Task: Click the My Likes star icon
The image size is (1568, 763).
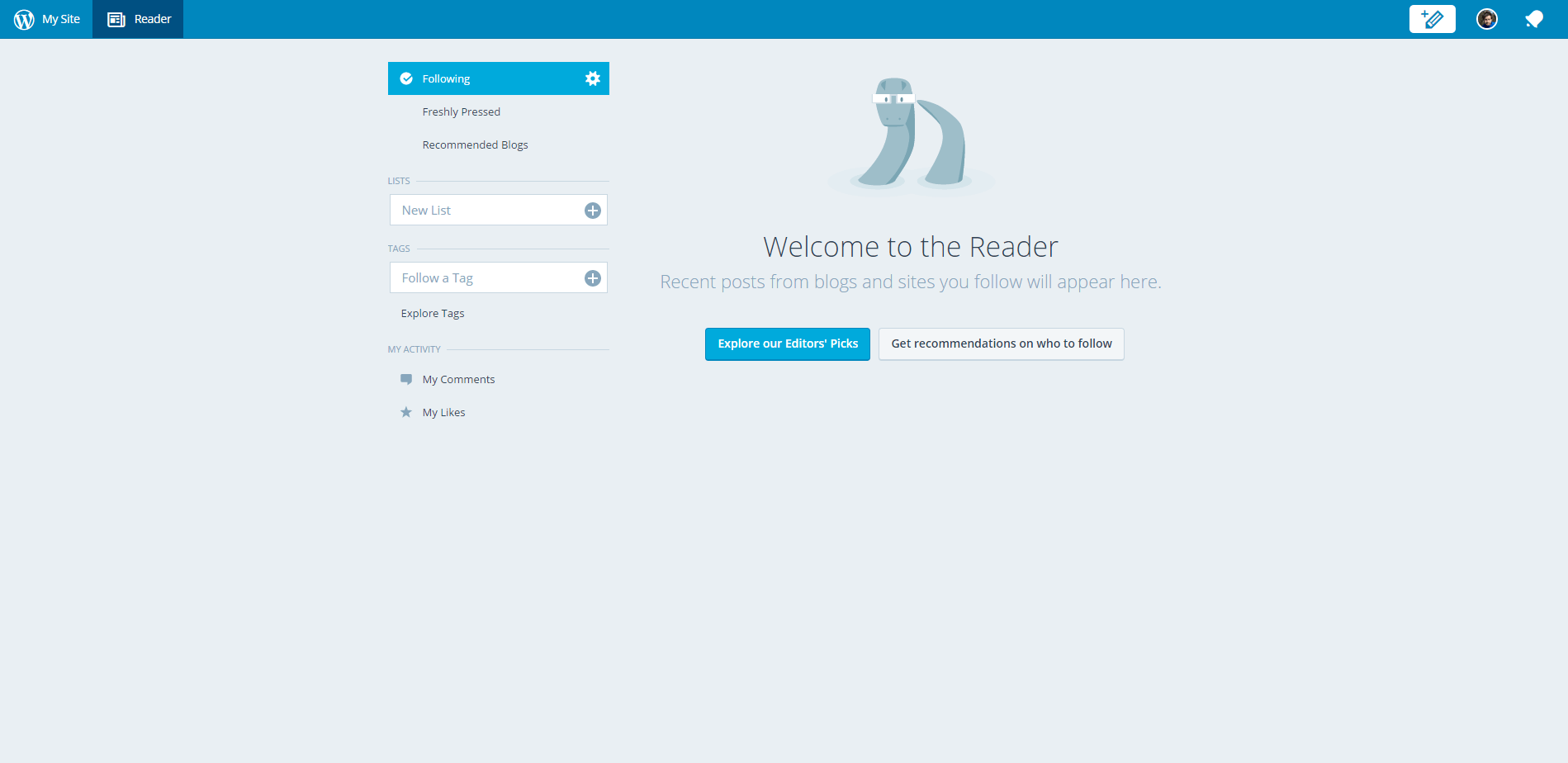Action: coord(406,412)
